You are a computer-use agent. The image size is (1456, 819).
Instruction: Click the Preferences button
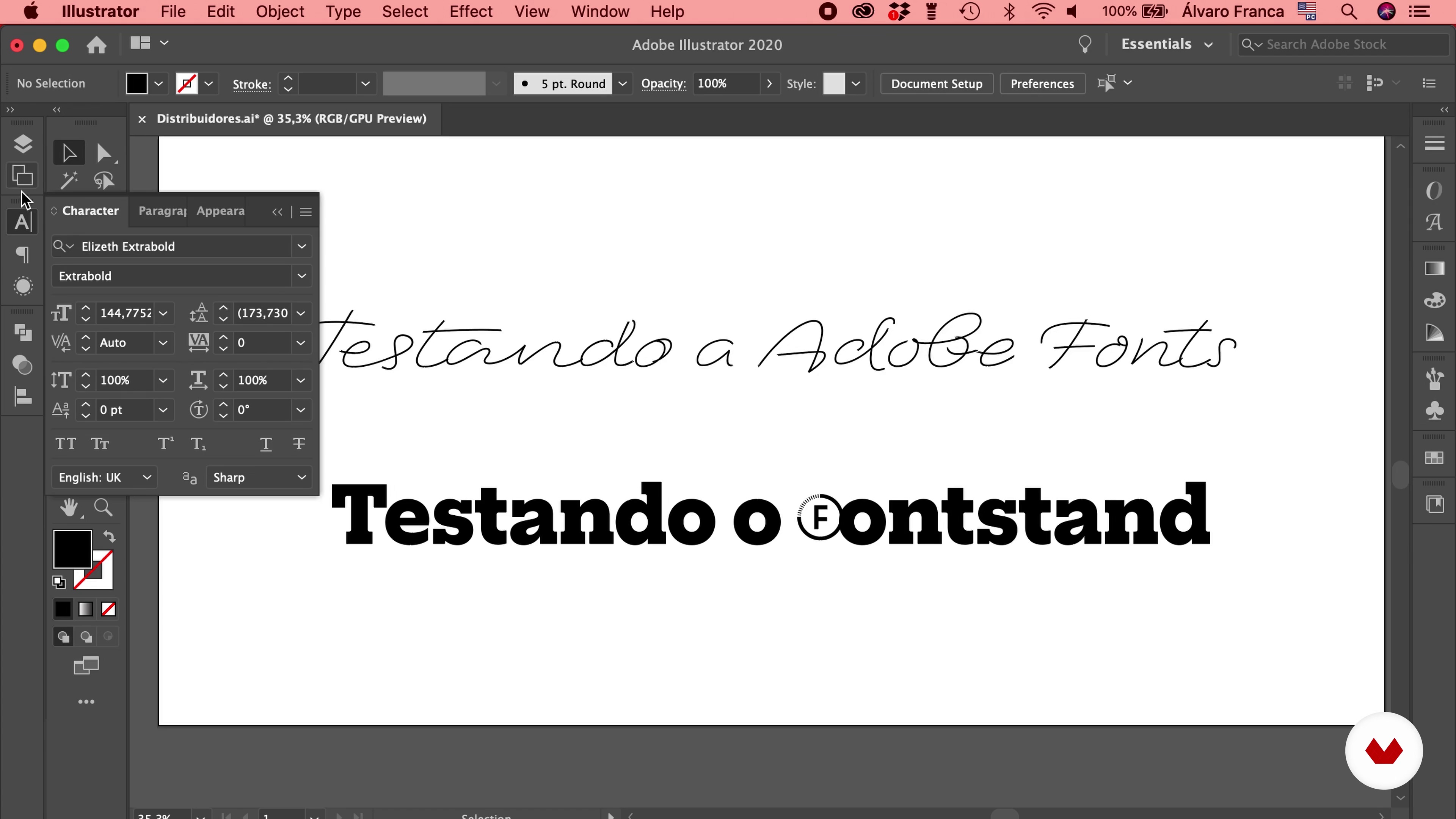[x=1042, y=84]
